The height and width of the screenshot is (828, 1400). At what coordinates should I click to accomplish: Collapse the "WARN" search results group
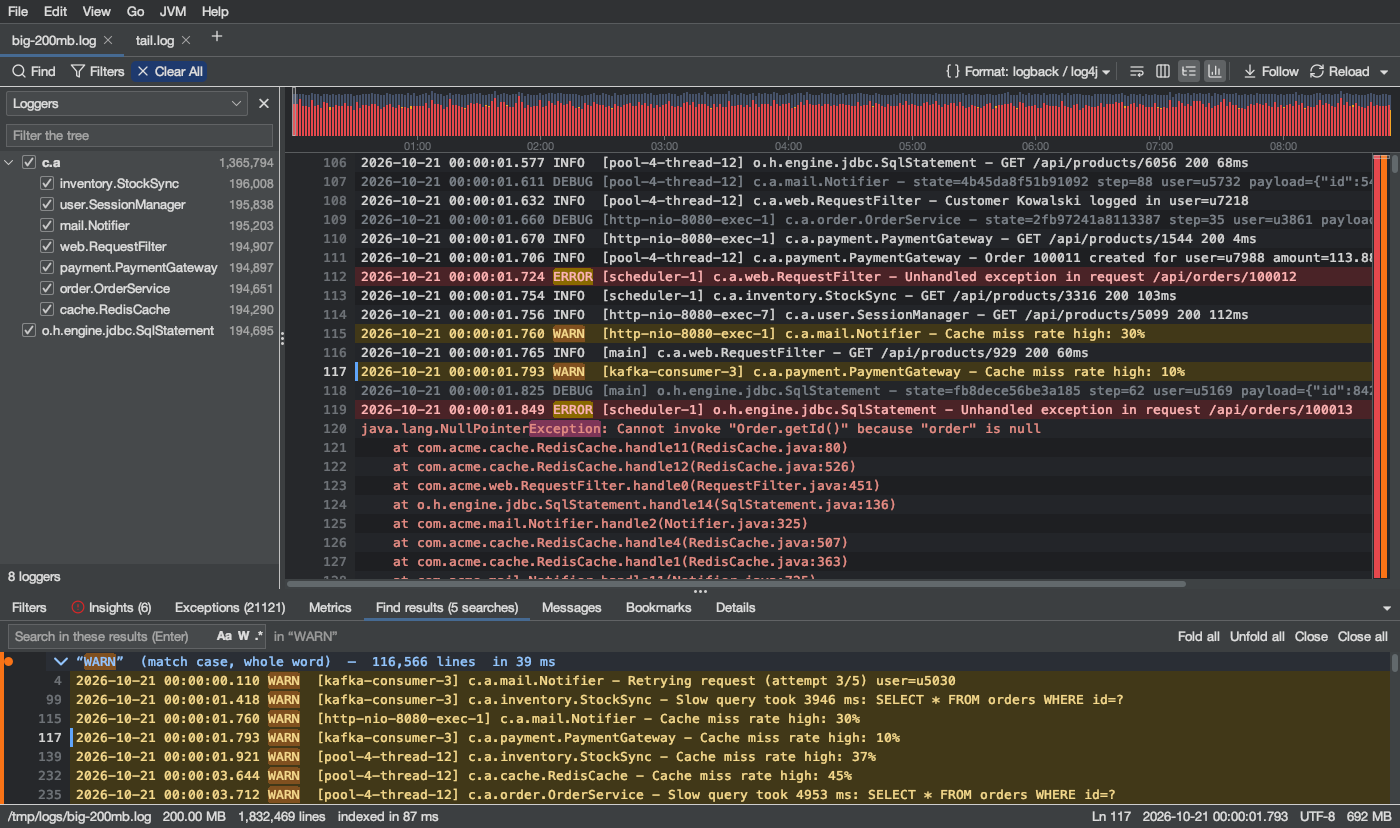[x=62, y=661]
